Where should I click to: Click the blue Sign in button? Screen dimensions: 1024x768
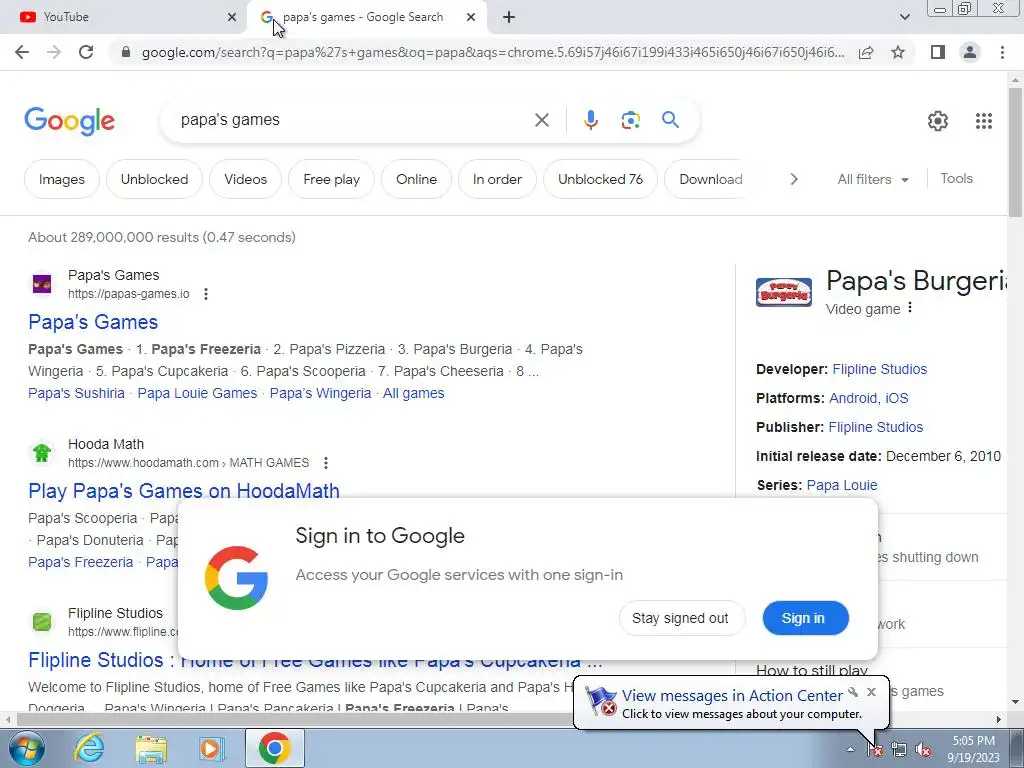(x=805, y=618)
